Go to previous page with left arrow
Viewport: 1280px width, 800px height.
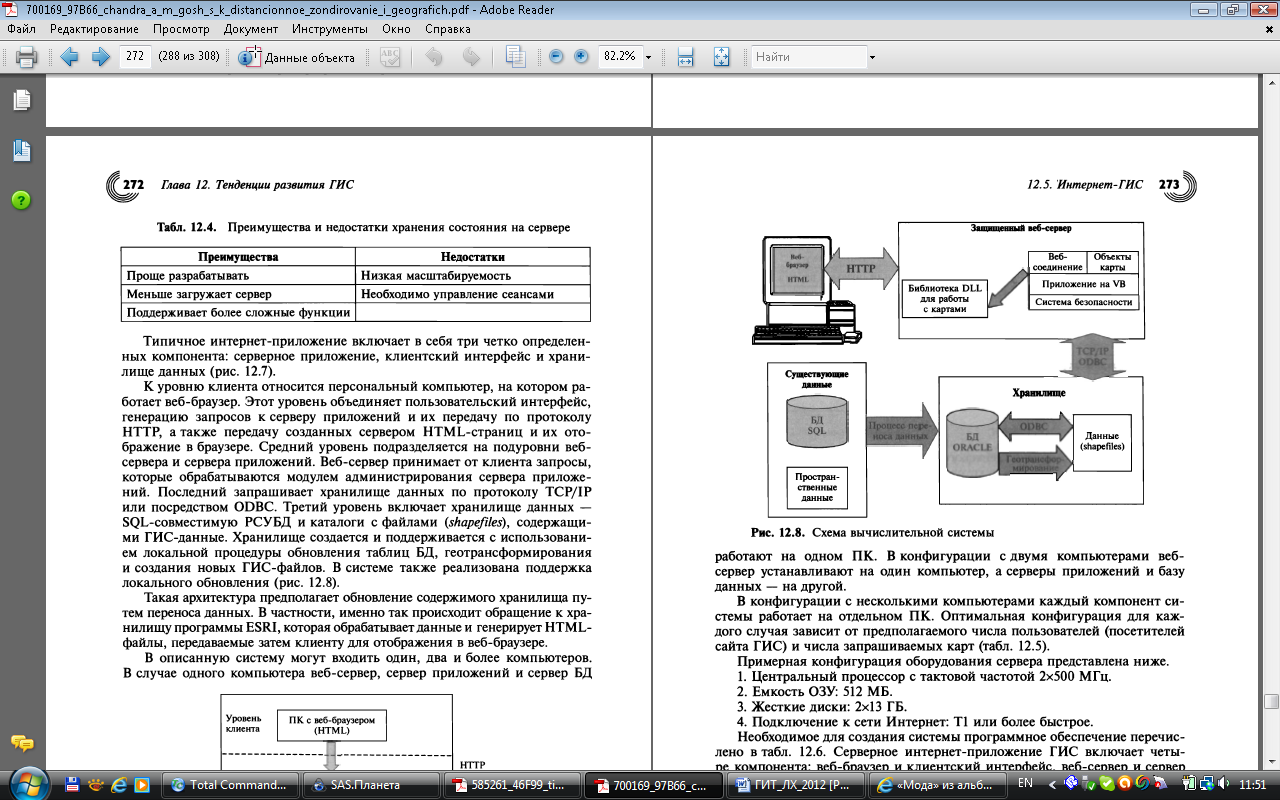[x=69, y=57]
